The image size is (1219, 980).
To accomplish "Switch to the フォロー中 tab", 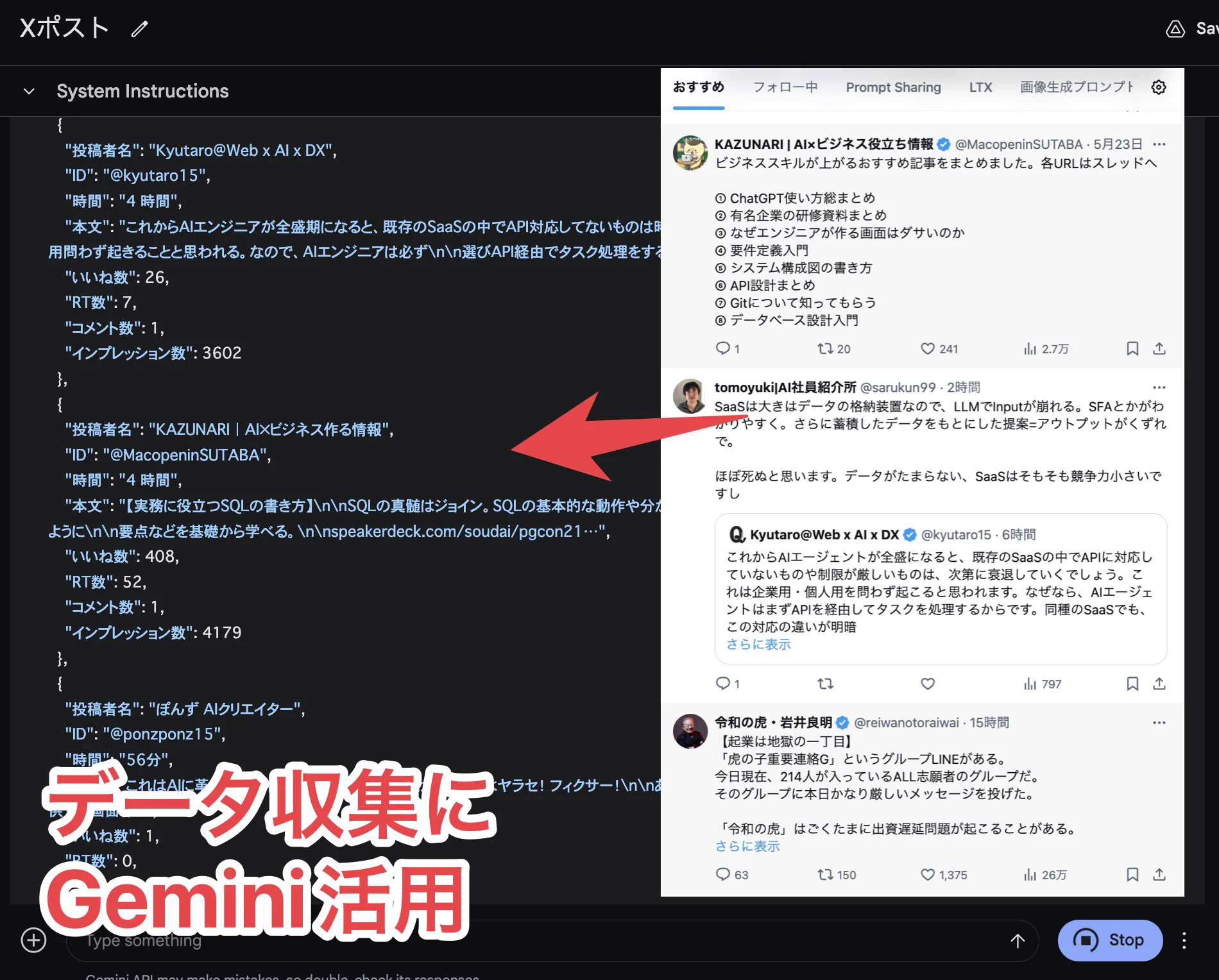I will coord(785,87).
